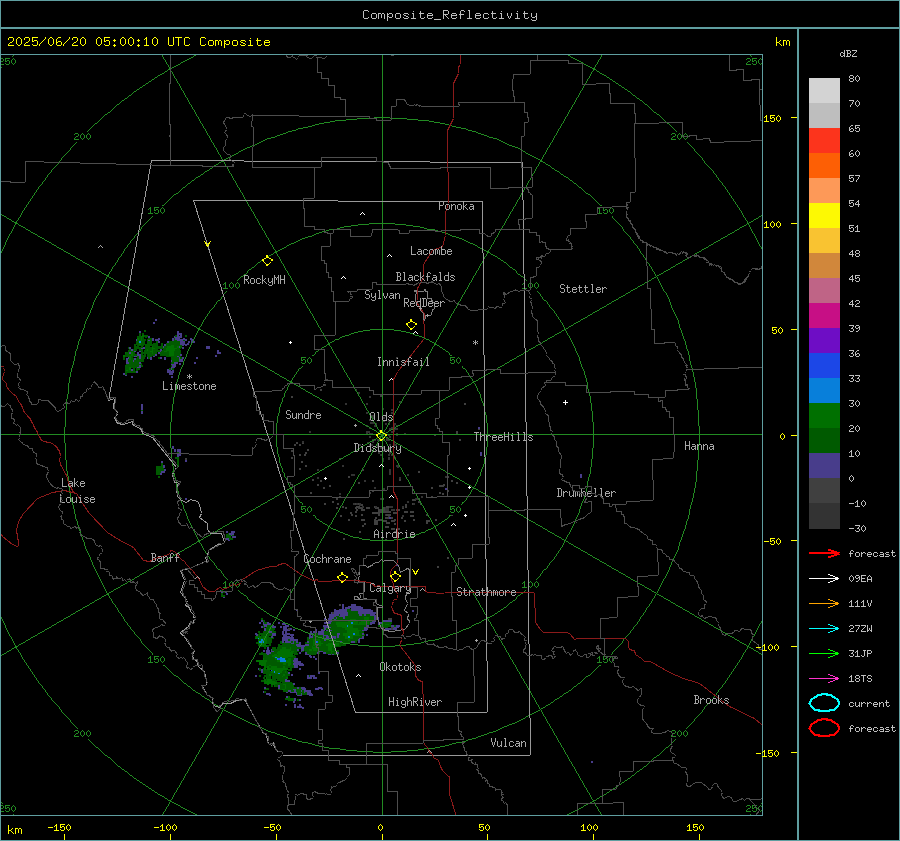The width and height of the screenshot is (900, 841).
Task: Click the white cross marker west of Hanna
Action: 565,402
